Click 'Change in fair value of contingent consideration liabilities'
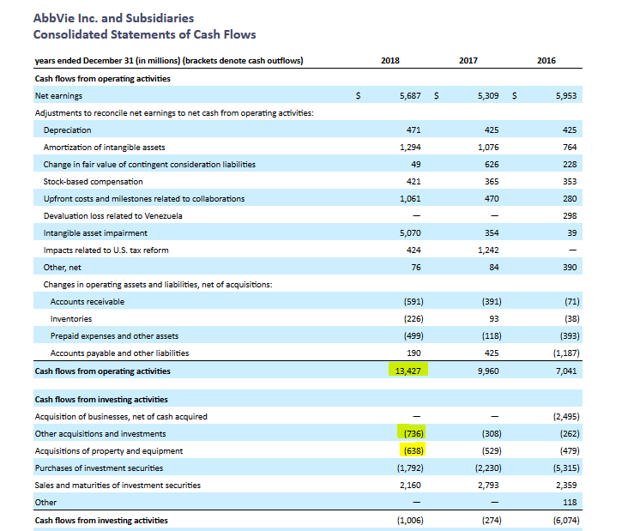Image resolution: width=640 pixels, height=531 pixels. pos(149,164)
